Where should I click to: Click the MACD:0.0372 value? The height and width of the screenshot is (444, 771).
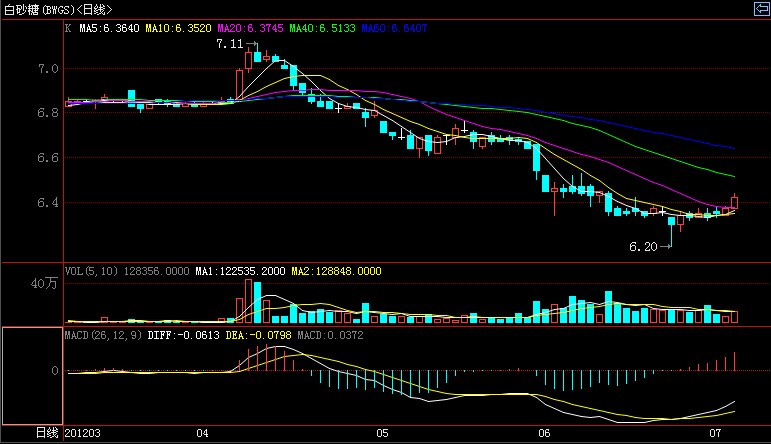330,335
